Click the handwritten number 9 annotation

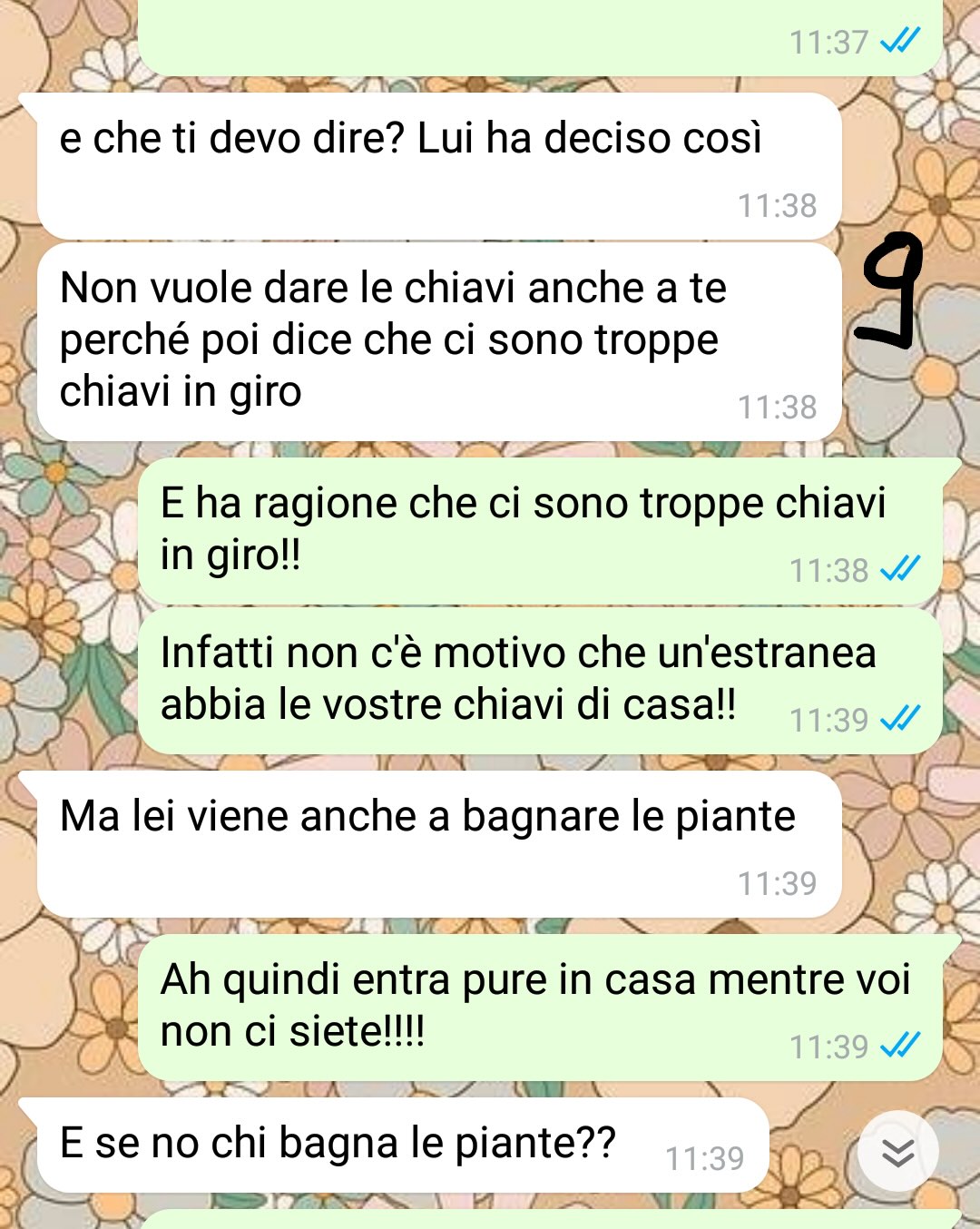(890, 290)
